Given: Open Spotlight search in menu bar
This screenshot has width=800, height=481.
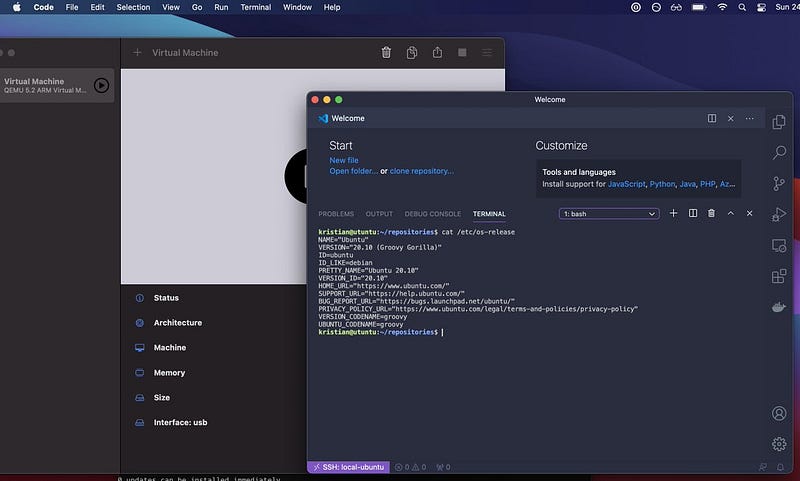Looking at the screenshot, I should [742, 7].
